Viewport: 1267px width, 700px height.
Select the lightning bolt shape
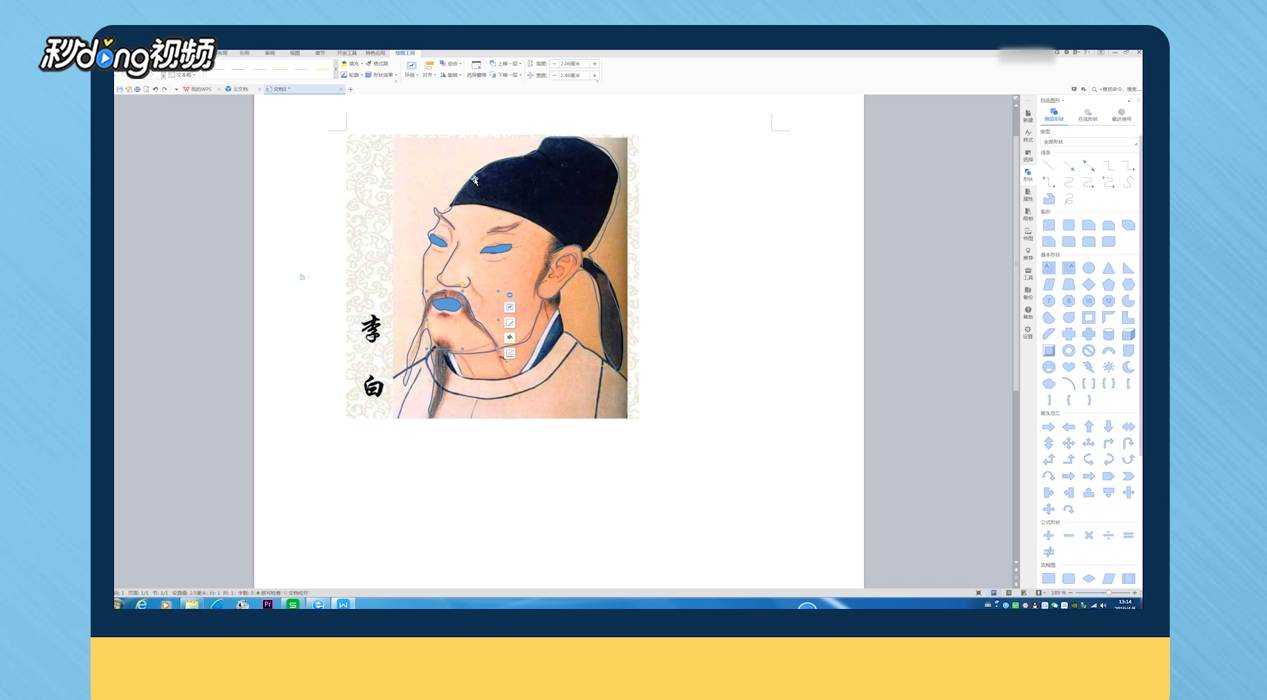coord(1088,367)
